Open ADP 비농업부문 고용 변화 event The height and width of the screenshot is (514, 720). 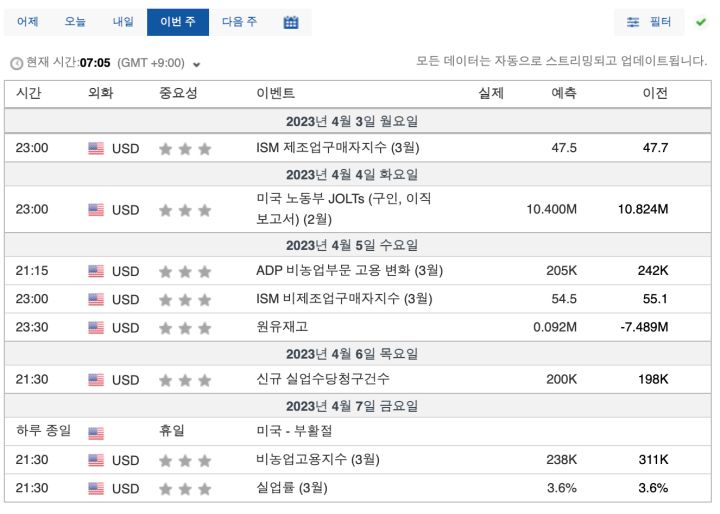[x=349, y=271]
